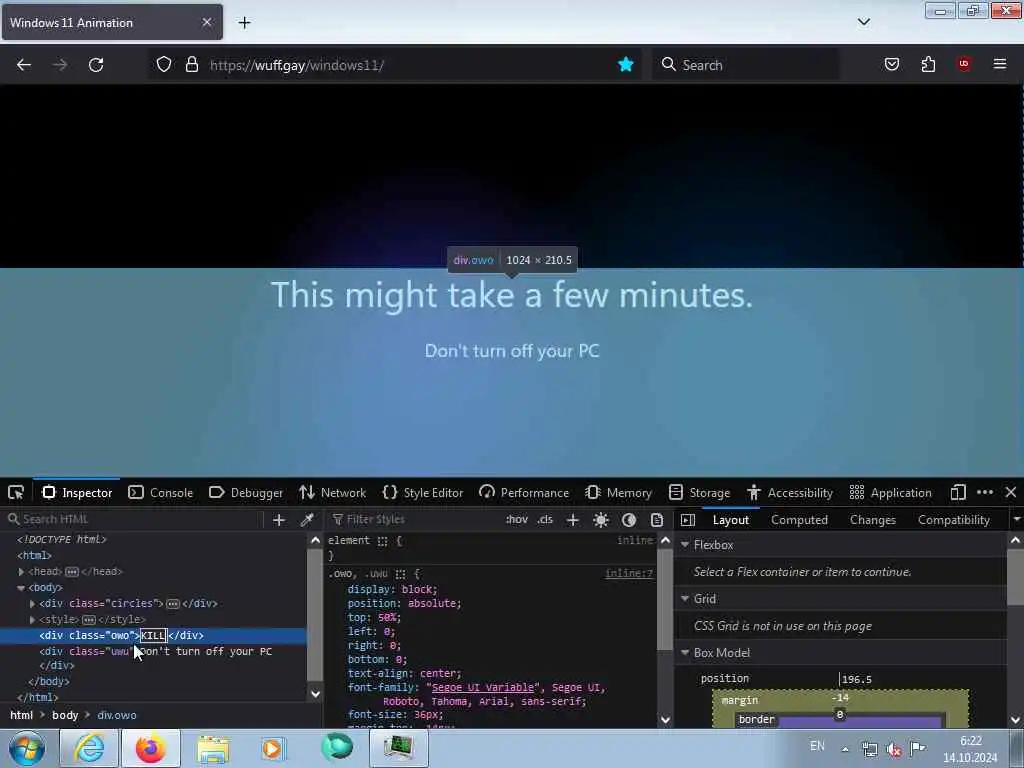
Task: Add a new CSS rule
Action: point(573,520)
